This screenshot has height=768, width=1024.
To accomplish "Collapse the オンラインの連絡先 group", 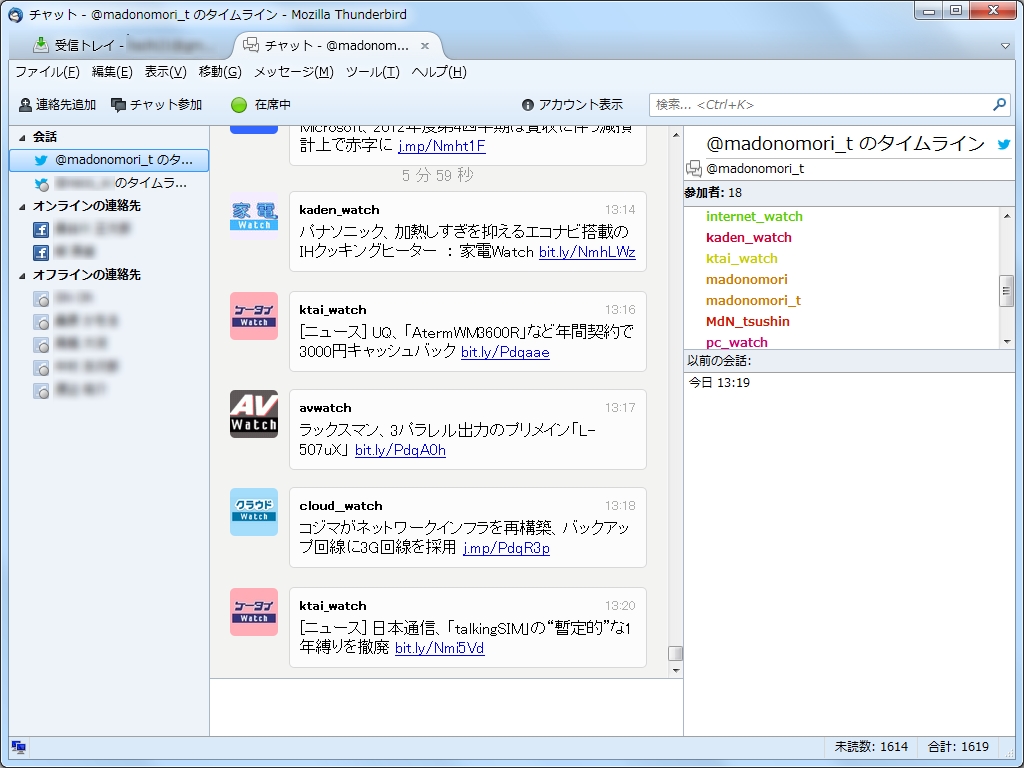I will [x=22, y=208].
